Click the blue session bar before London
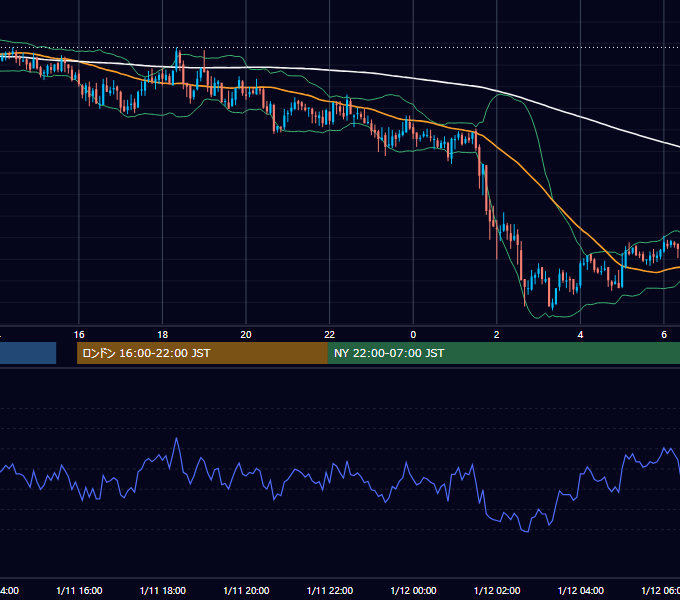 click(x=28, y=353)
